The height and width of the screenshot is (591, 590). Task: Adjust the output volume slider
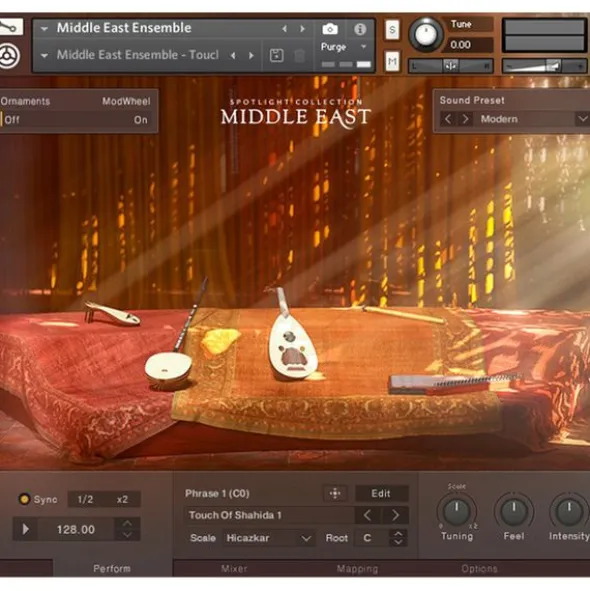(x=545, y=66)
